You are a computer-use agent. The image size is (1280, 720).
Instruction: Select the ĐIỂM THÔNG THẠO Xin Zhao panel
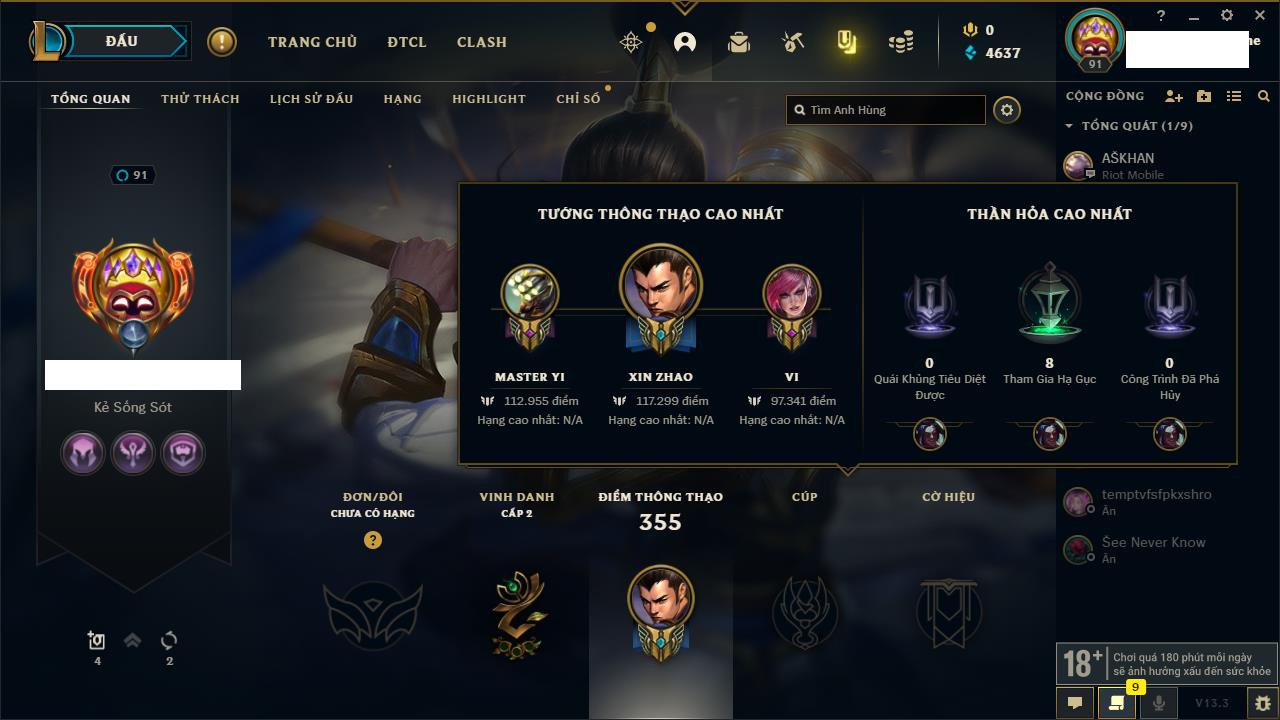pos(660,598)
